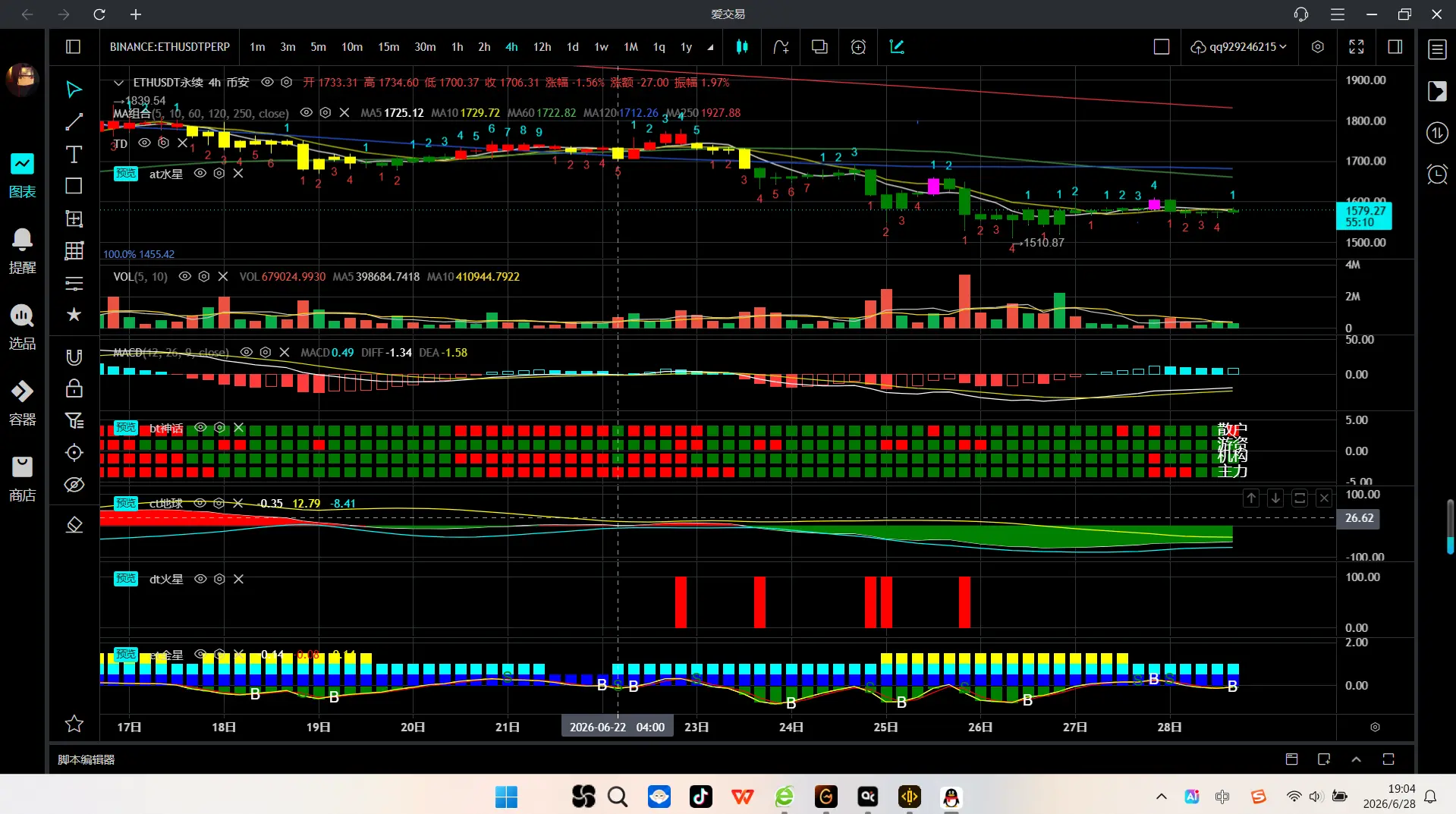Click the right-side vertical scrollbar handle
The image size is (1456, 814).
[x=1450, y=526]
